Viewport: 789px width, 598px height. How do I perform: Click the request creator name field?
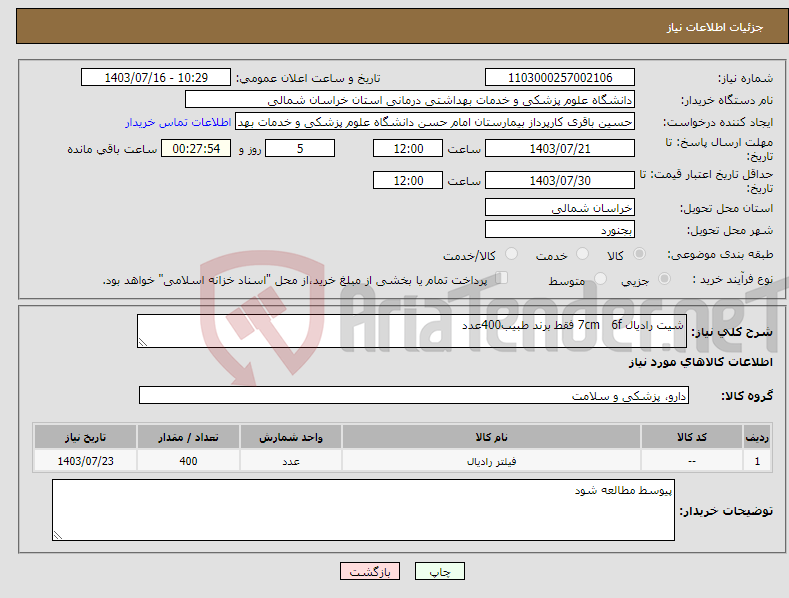point(435,121)
